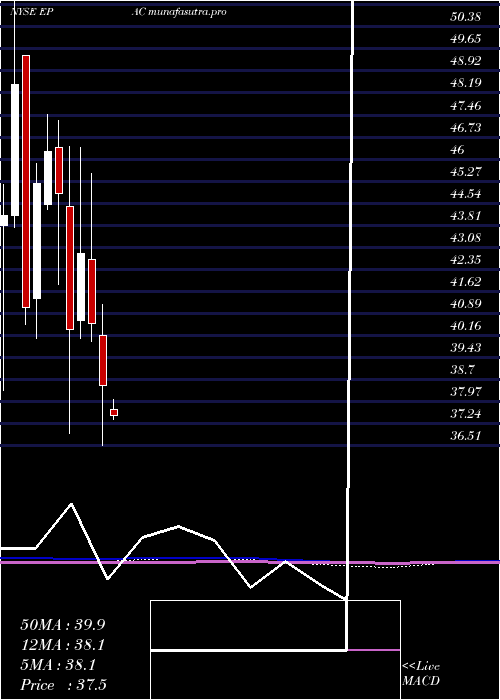Screen dimensions: 500x700
Task: Click the 46 price axis label
Action: click(x=458, y=150)
